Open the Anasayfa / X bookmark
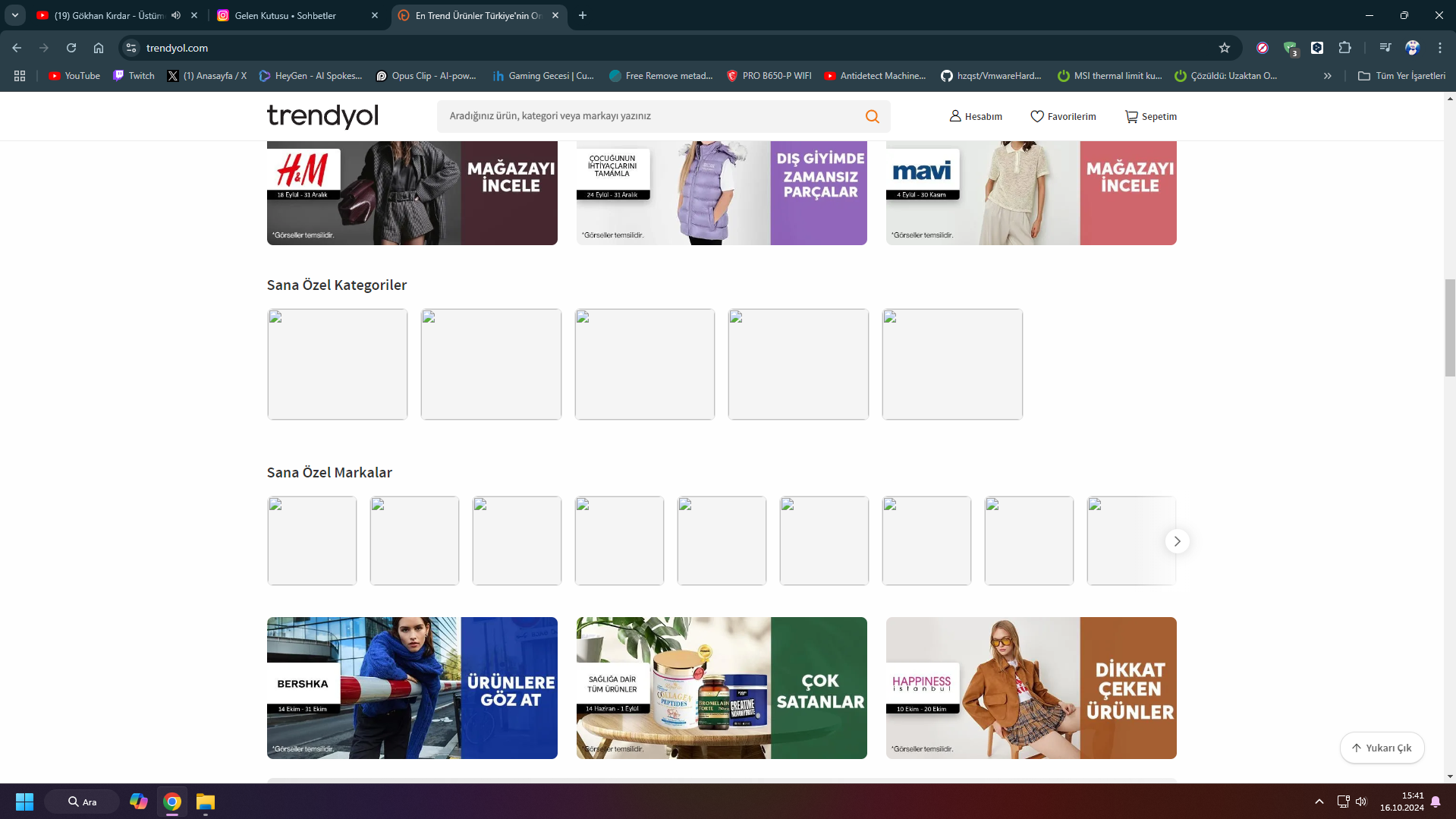 [207, 76]
